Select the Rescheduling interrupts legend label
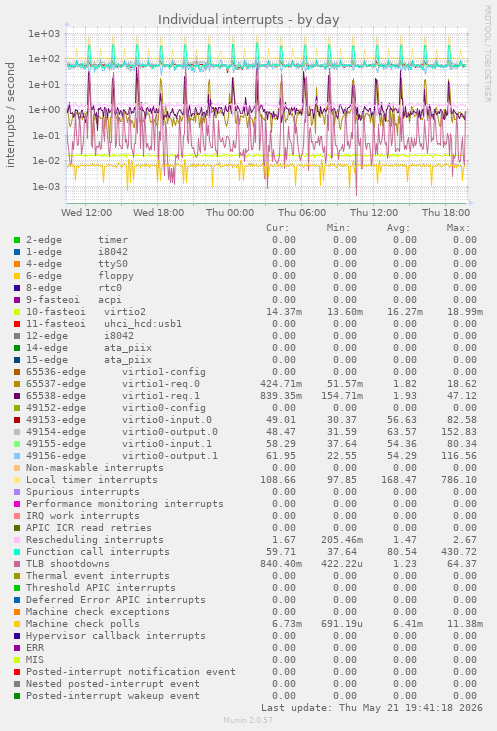497x731 pixels. click(x=95, y=540)
